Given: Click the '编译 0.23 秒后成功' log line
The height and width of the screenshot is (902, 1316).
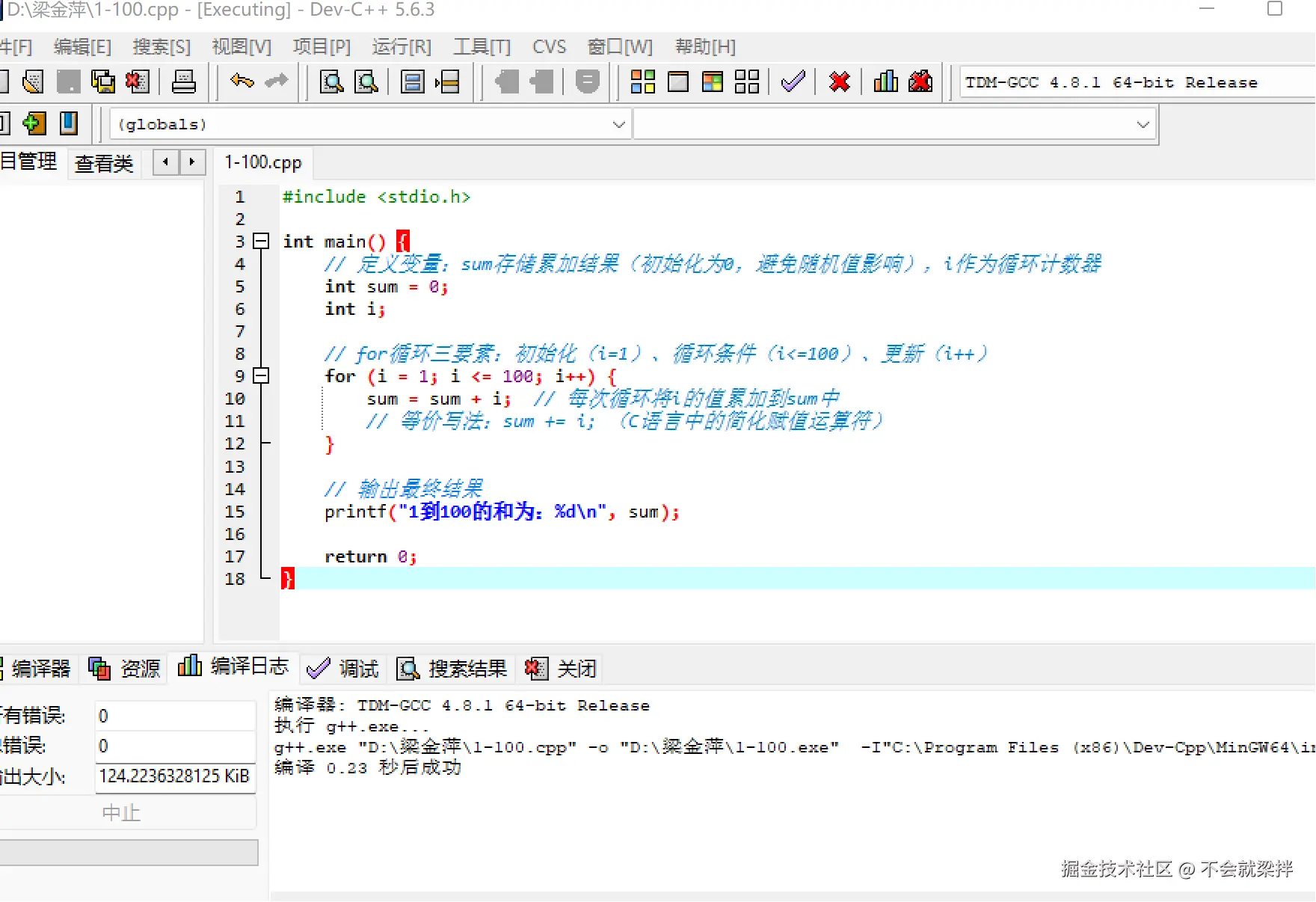Looking at the screenshot, I should point(367,768).
